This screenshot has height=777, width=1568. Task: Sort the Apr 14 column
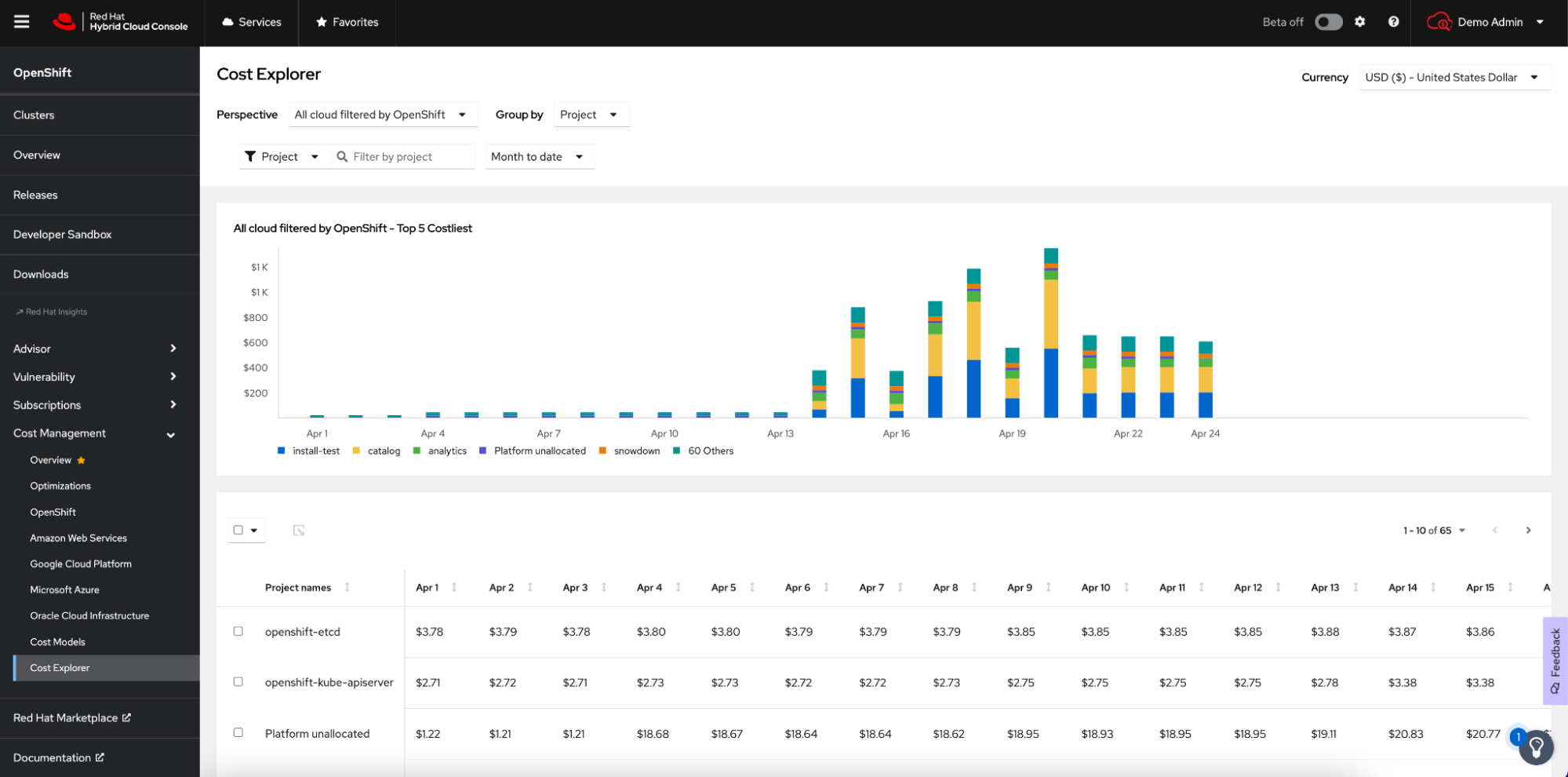point(1434,587)
